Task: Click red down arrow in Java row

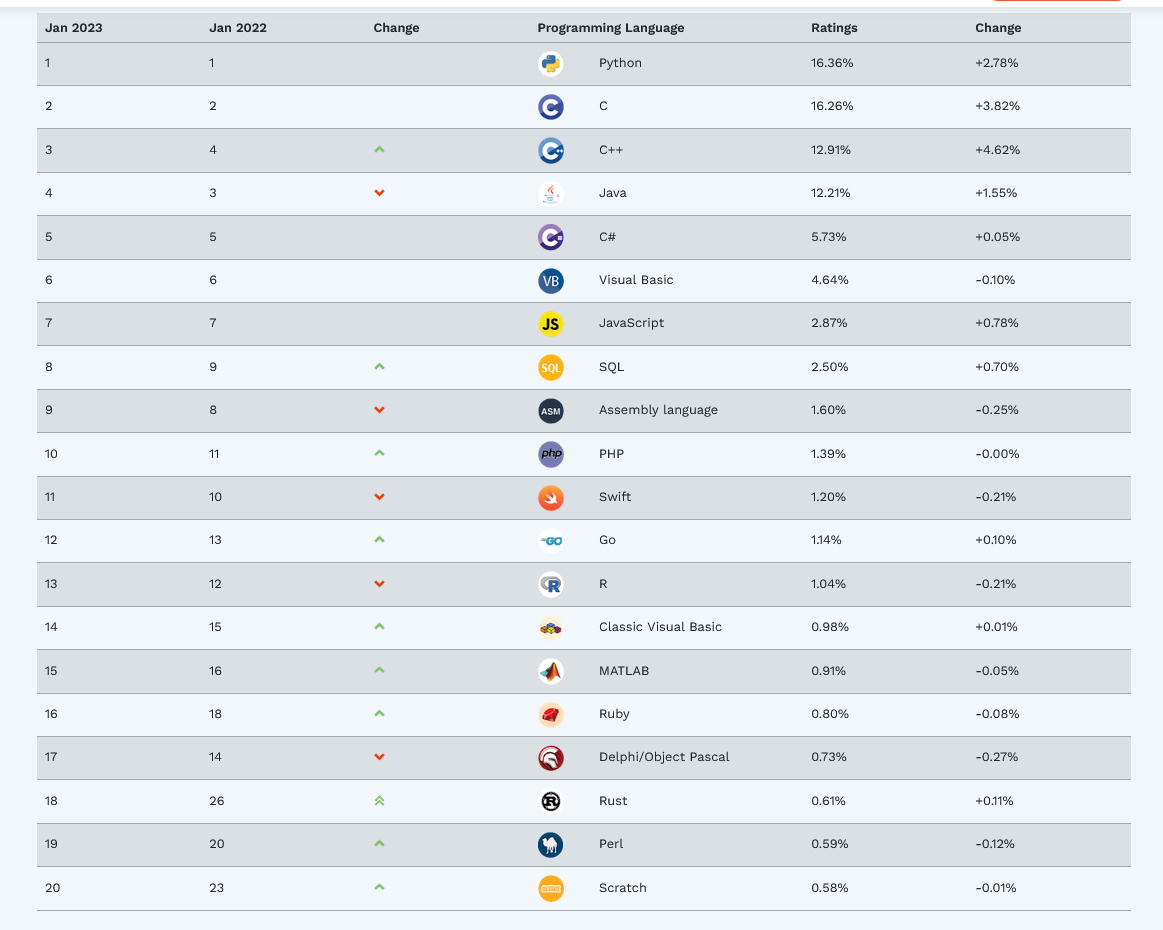Action: [379, 193]
